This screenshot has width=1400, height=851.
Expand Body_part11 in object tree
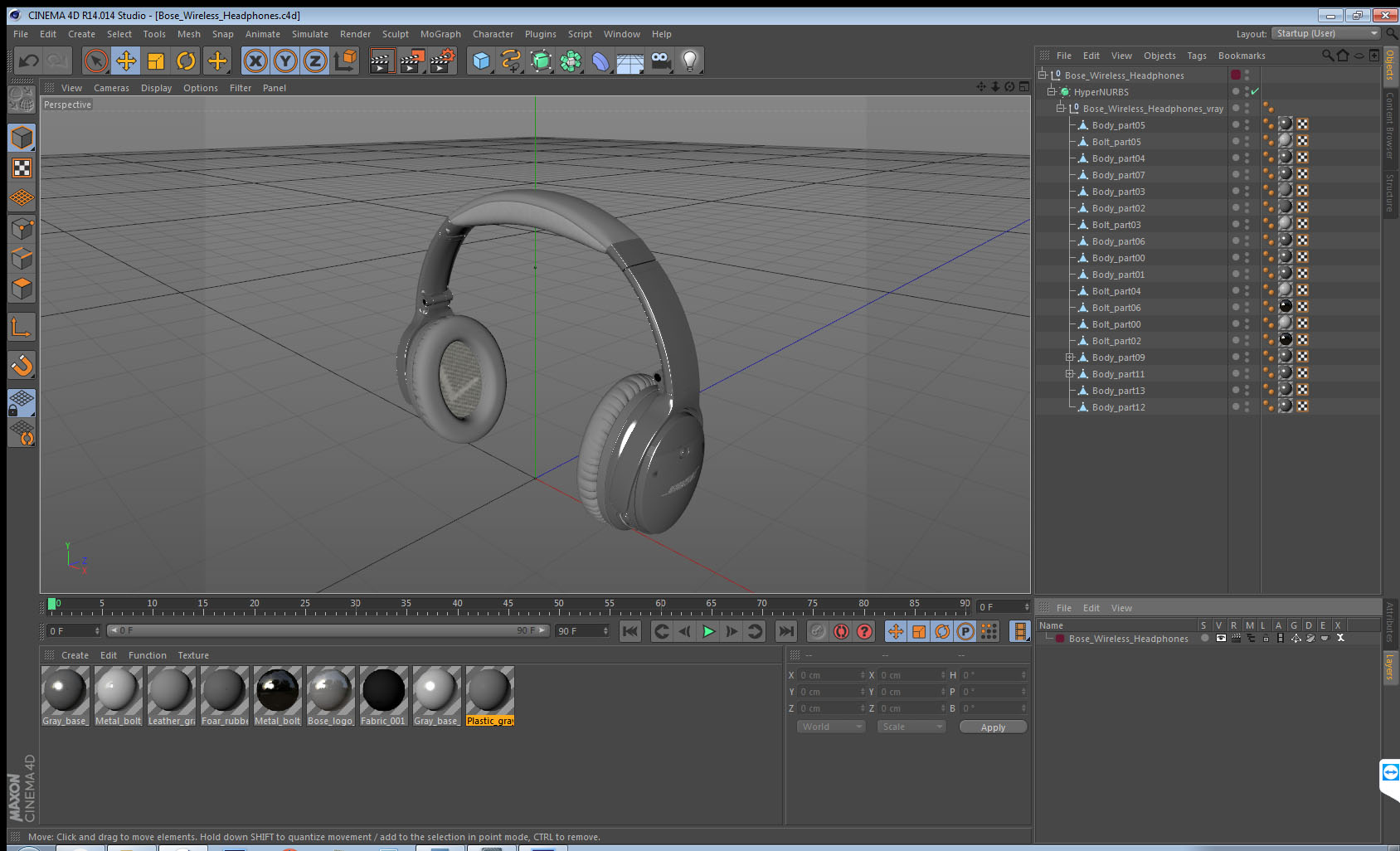pos(1070,373)
